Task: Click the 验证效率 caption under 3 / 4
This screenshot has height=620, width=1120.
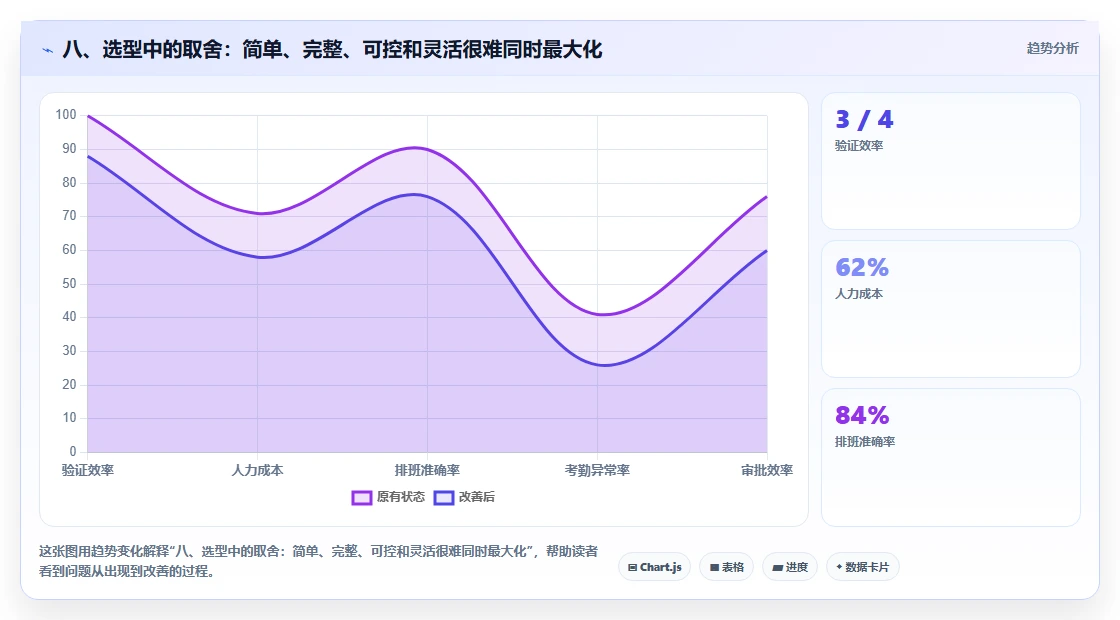Action: pyautogui.click(x=859, y=146)
